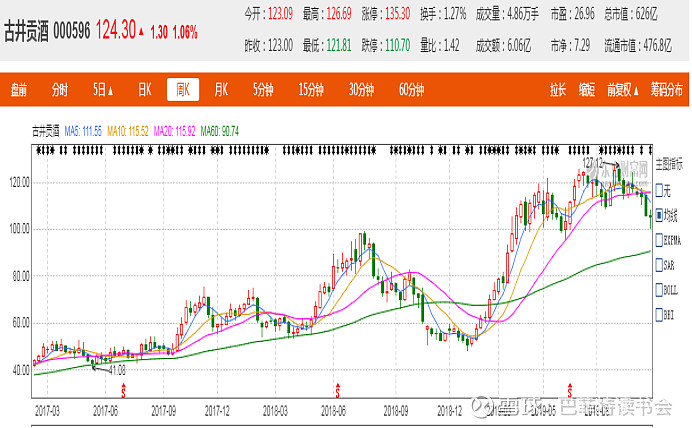Click the 昨收 value 123.00

coord(280,45)
